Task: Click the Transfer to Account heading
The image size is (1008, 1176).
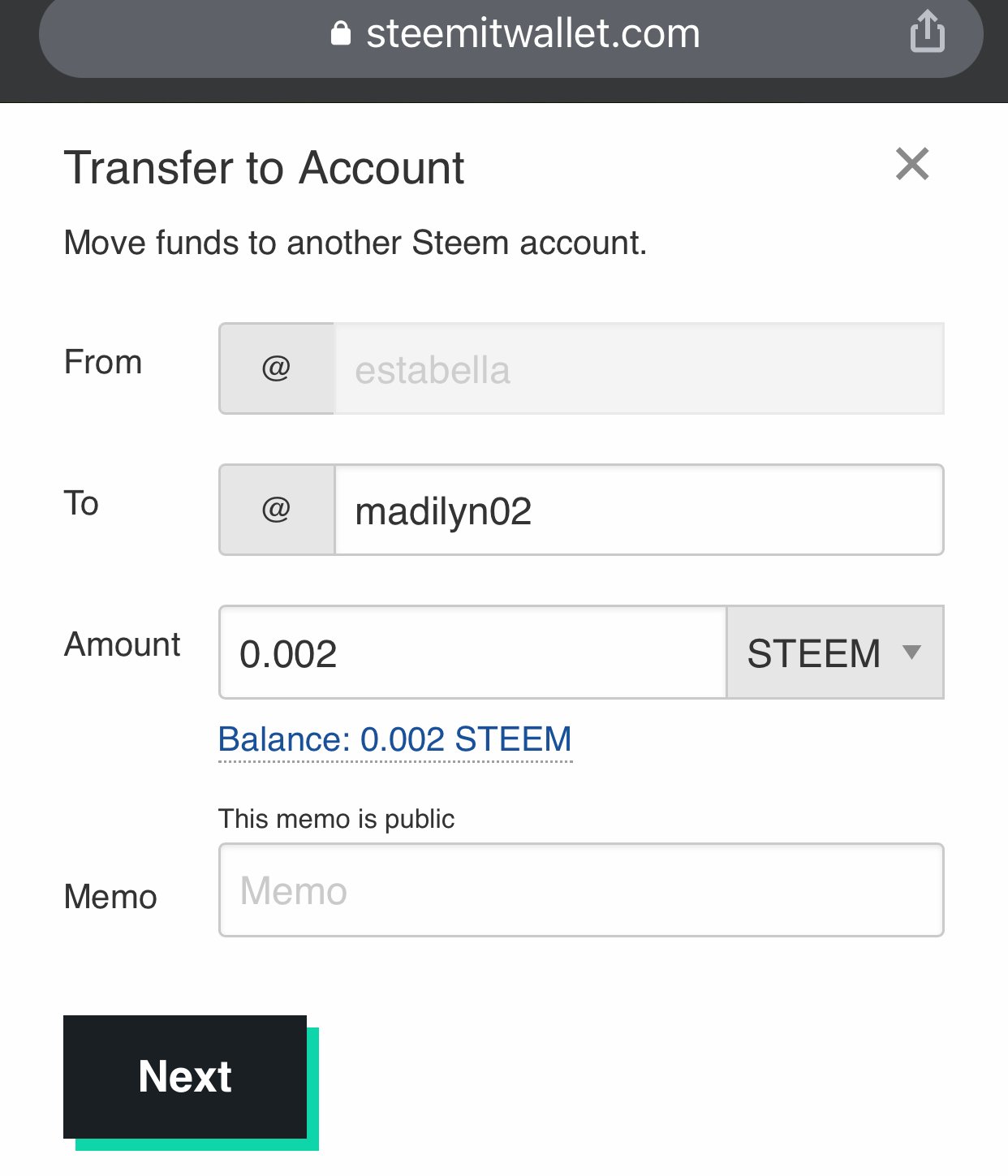Action: [265, 168]
